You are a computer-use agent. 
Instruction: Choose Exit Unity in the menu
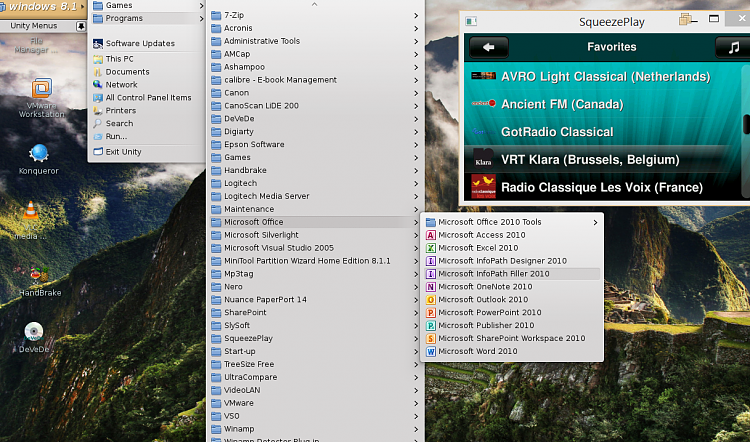[147, 152]
